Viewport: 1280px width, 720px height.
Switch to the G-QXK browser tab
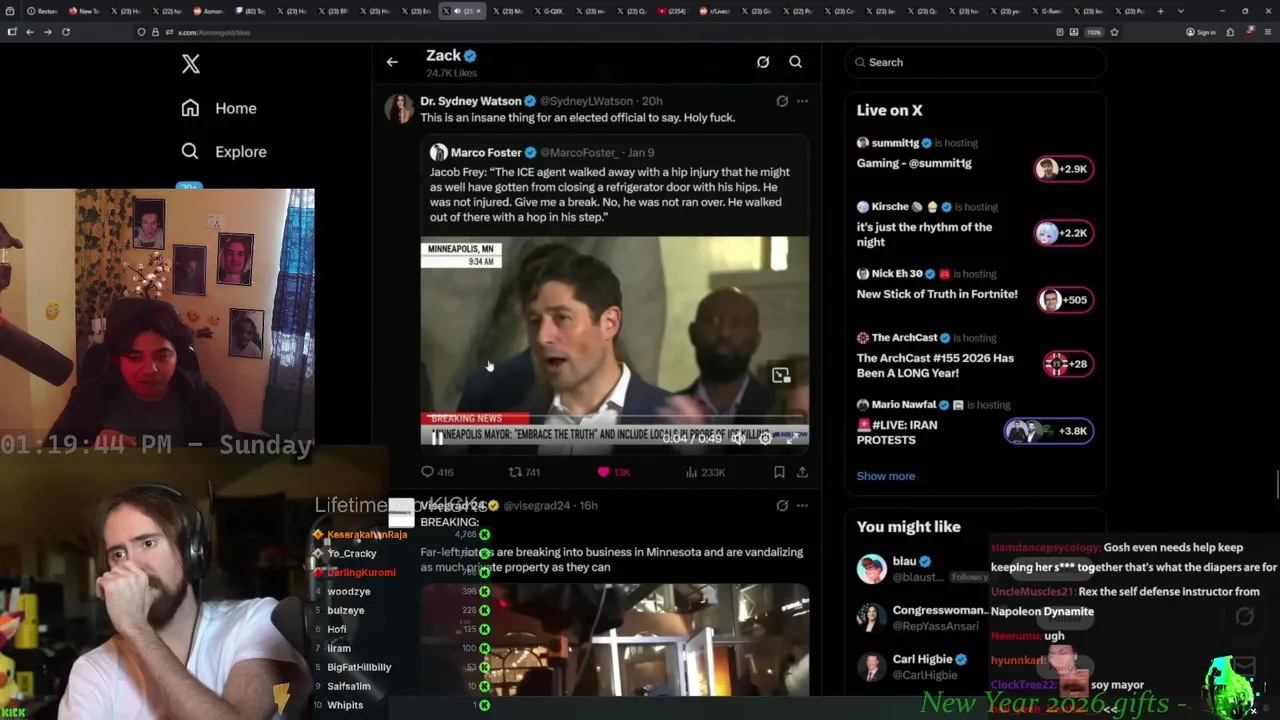click(x=550, y=11)
